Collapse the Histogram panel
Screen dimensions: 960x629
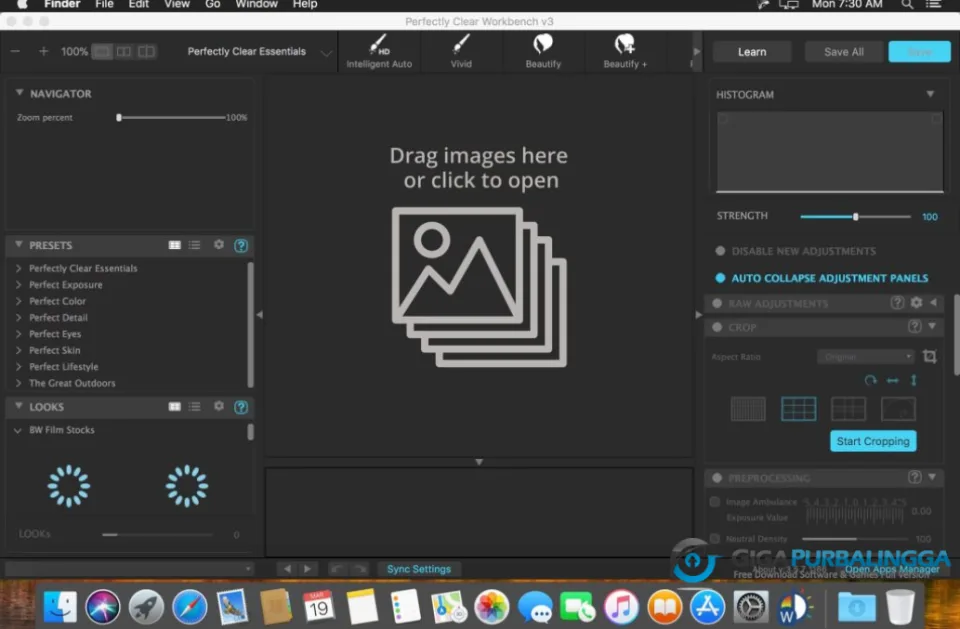tap(930, 94)
